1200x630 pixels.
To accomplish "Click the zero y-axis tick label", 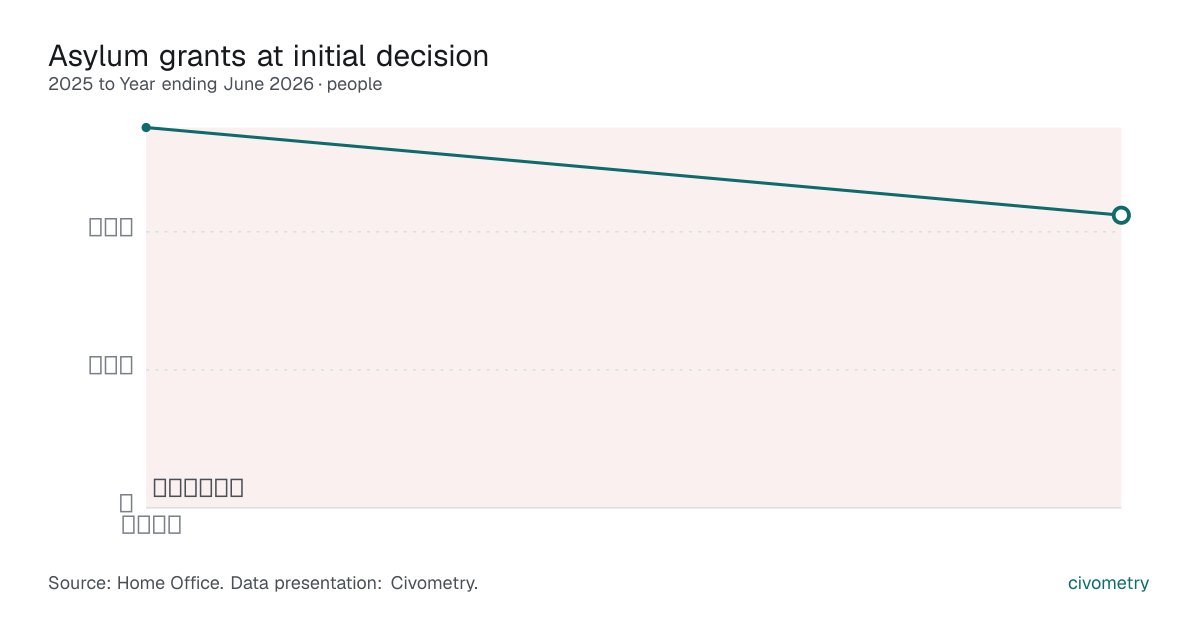I will tap(126, 502).
